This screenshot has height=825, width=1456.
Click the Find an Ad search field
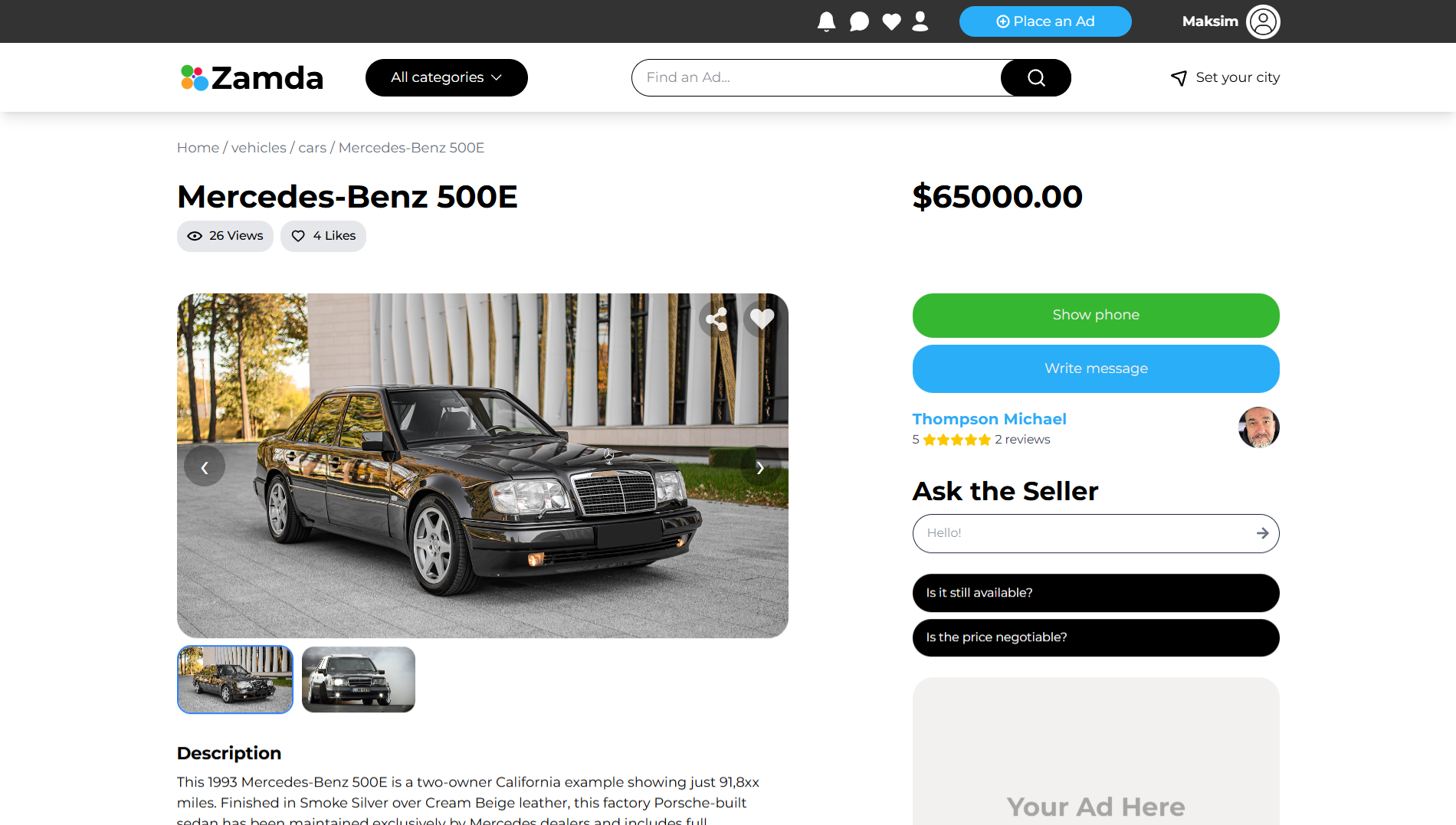click(816, 77)
